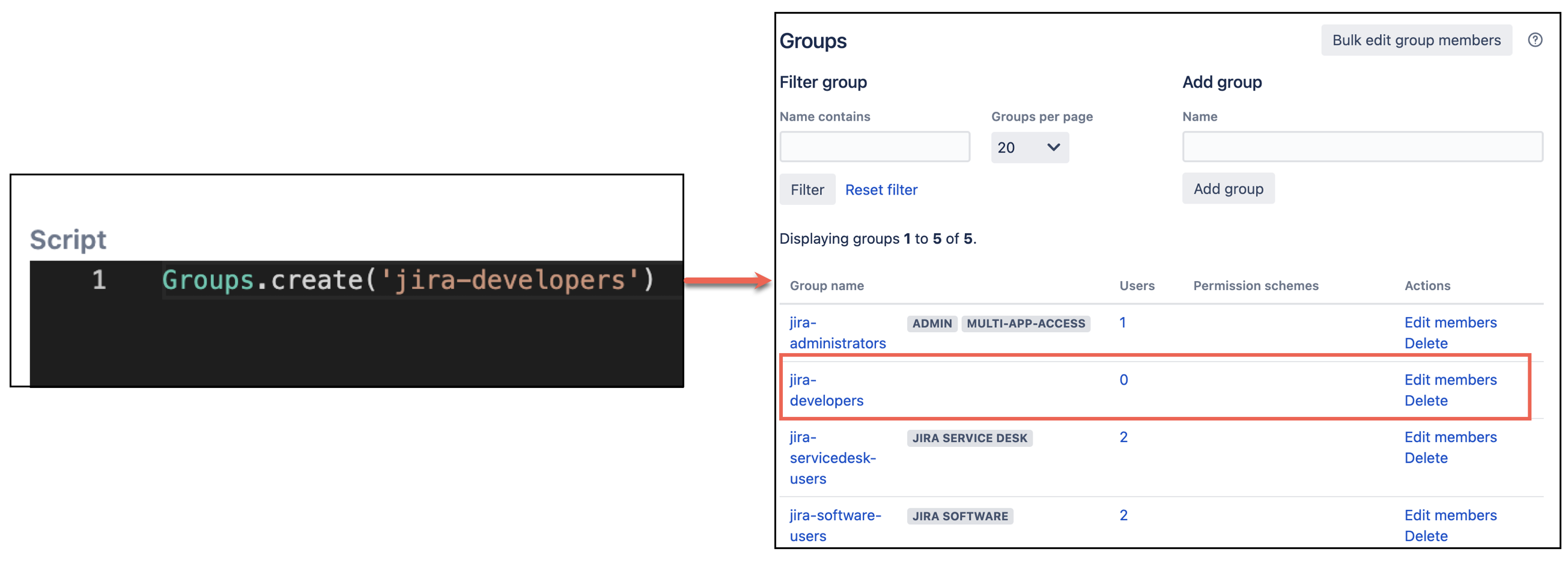Click the Groups page heading
Viewport: 1568px width, 561px height.
click(813, 41)
